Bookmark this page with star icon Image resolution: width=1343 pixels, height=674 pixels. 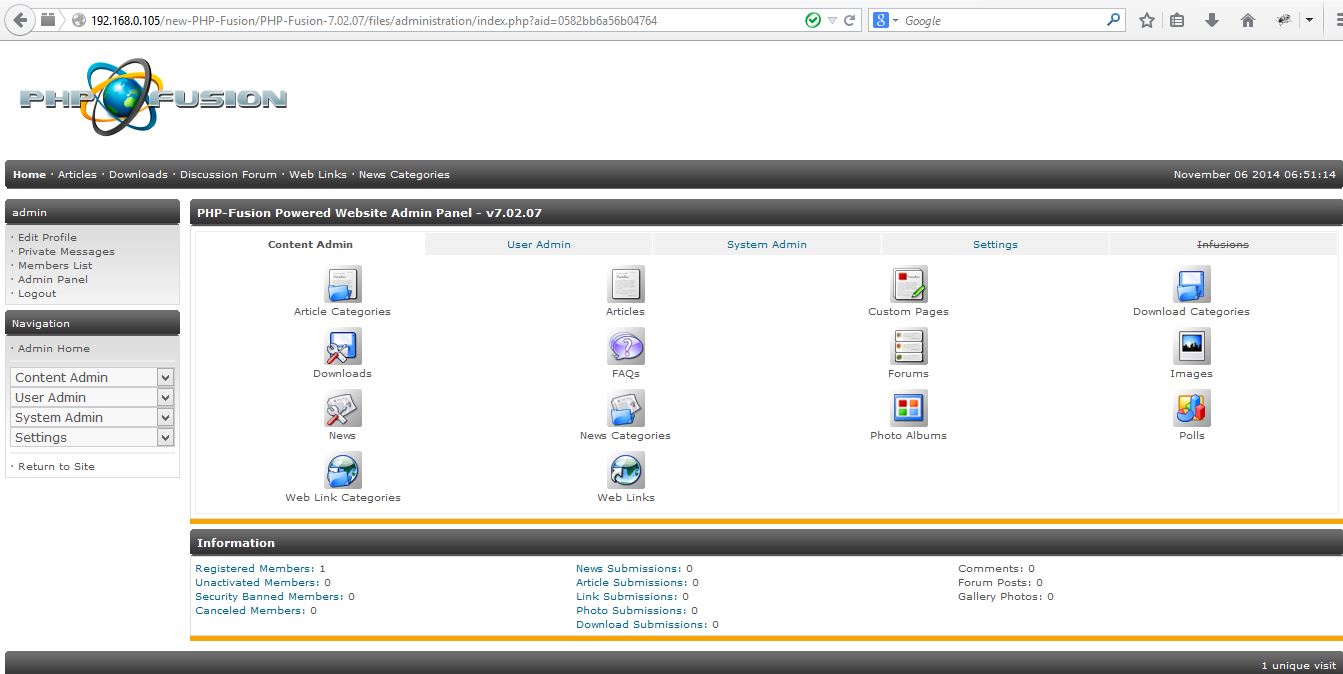[1146, 20]
